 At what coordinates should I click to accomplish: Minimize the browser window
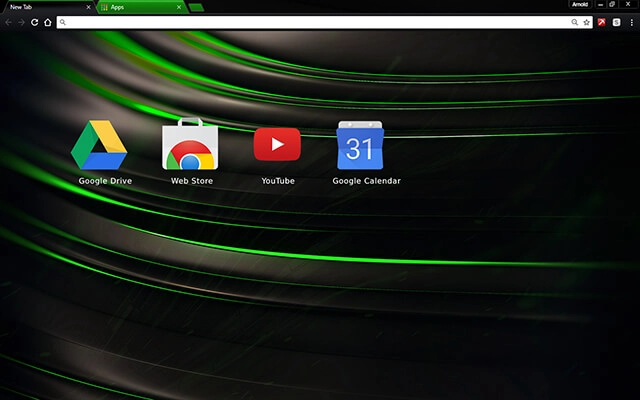pyautogui.click(x=600, y=4)
